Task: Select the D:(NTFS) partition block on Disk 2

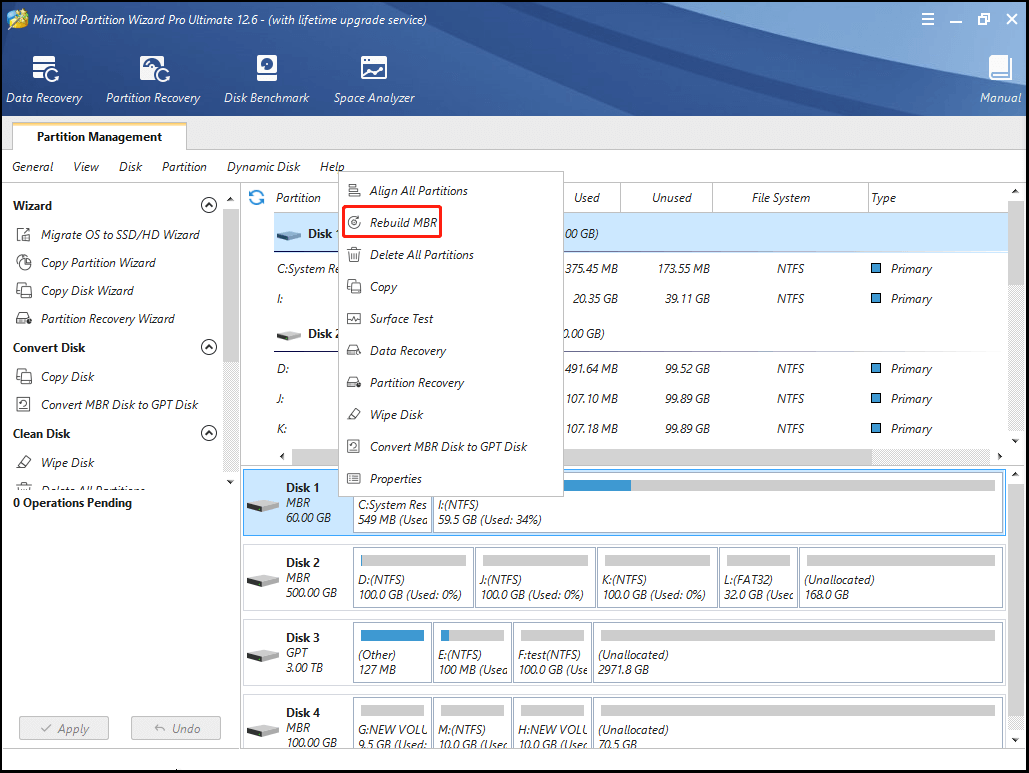Action: click(x=413, y=577)
